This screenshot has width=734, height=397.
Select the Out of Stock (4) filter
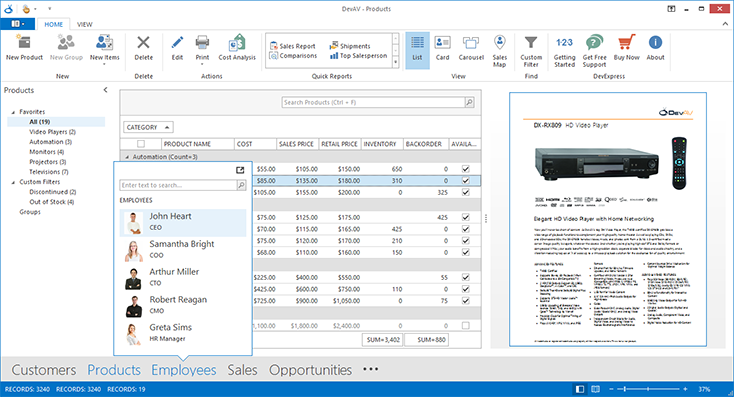[51, 202]
